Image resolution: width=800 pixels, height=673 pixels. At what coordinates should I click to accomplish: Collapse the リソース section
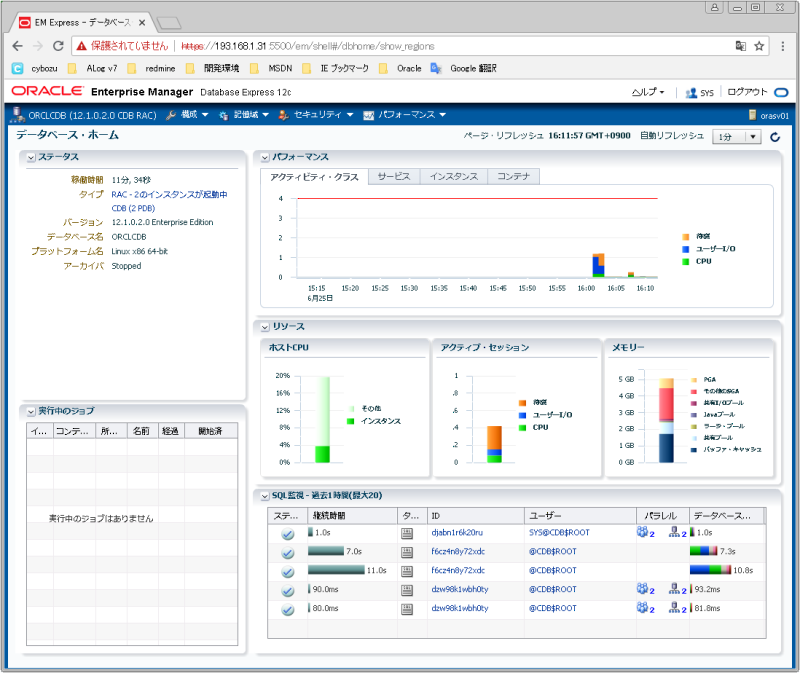pos(265,327)
